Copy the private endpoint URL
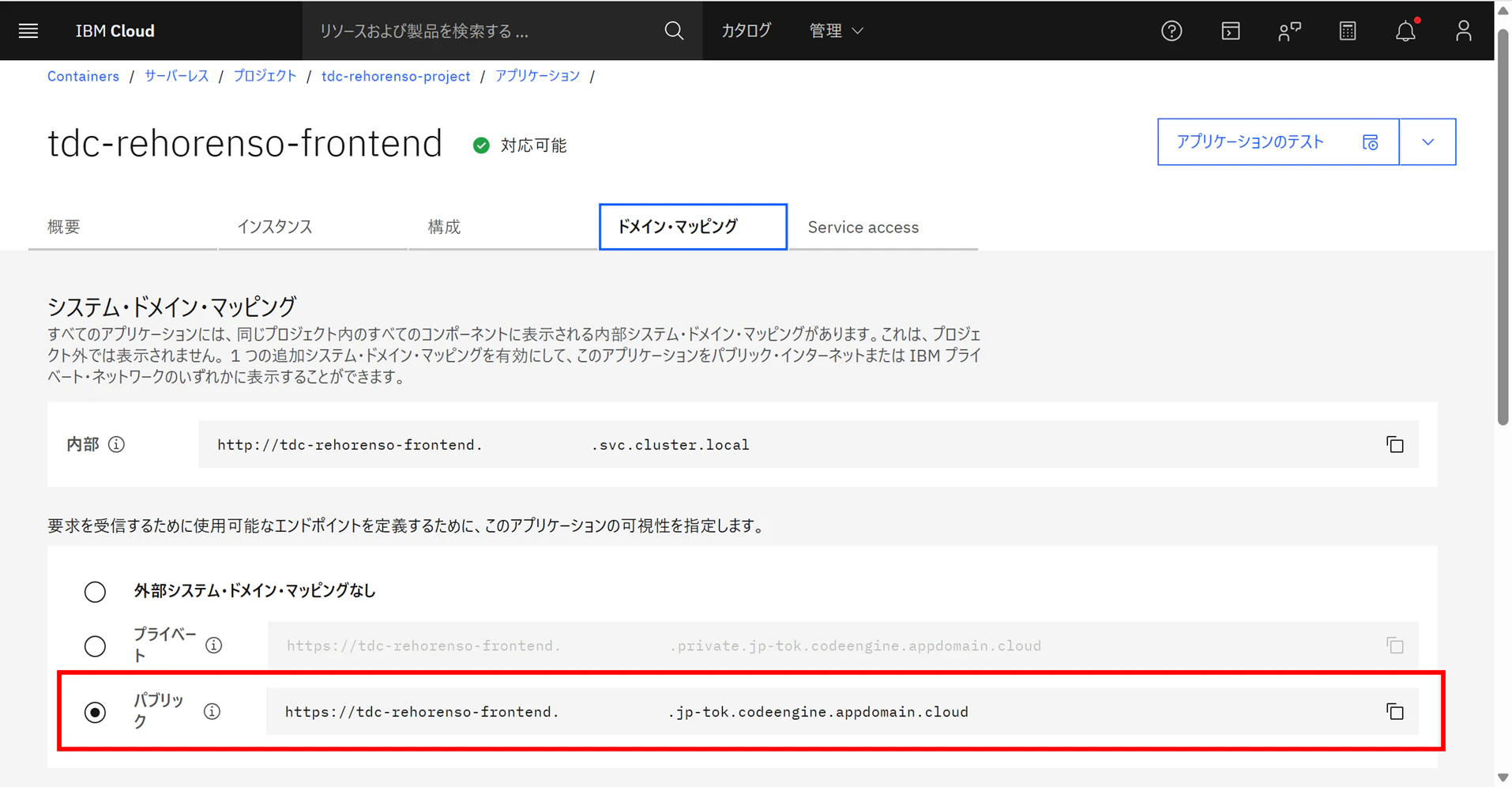This screenshot has height=787, width=1512. [x=1395, y=646]
